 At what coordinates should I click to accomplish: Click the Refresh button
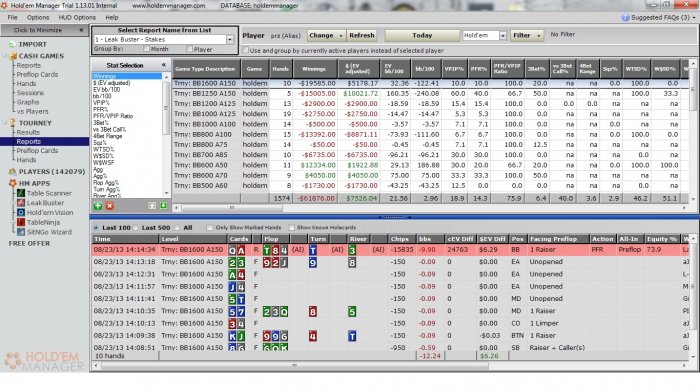[362, 35]
